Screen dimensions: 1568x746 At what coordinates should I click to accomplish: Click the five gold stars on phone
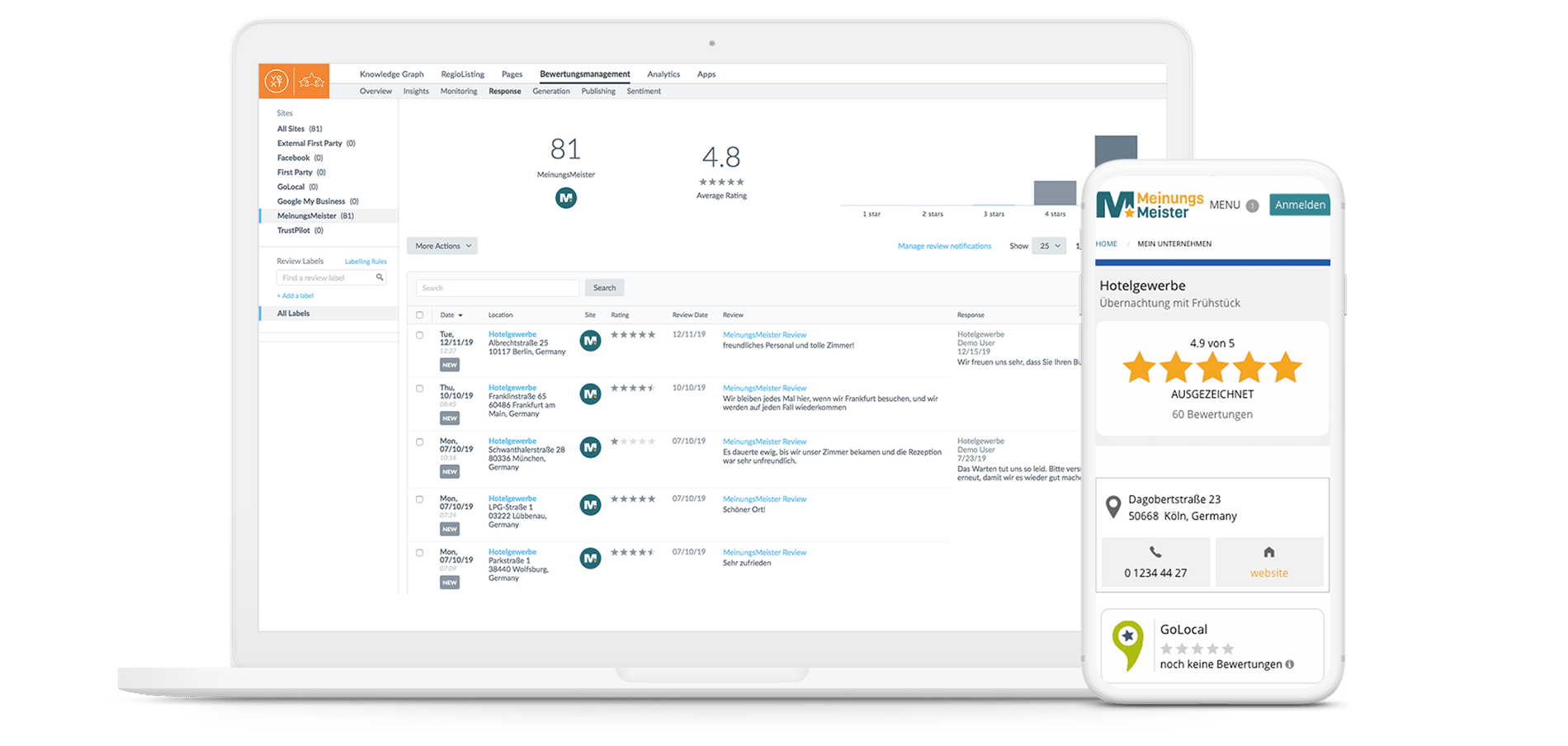coord(1212,367)
